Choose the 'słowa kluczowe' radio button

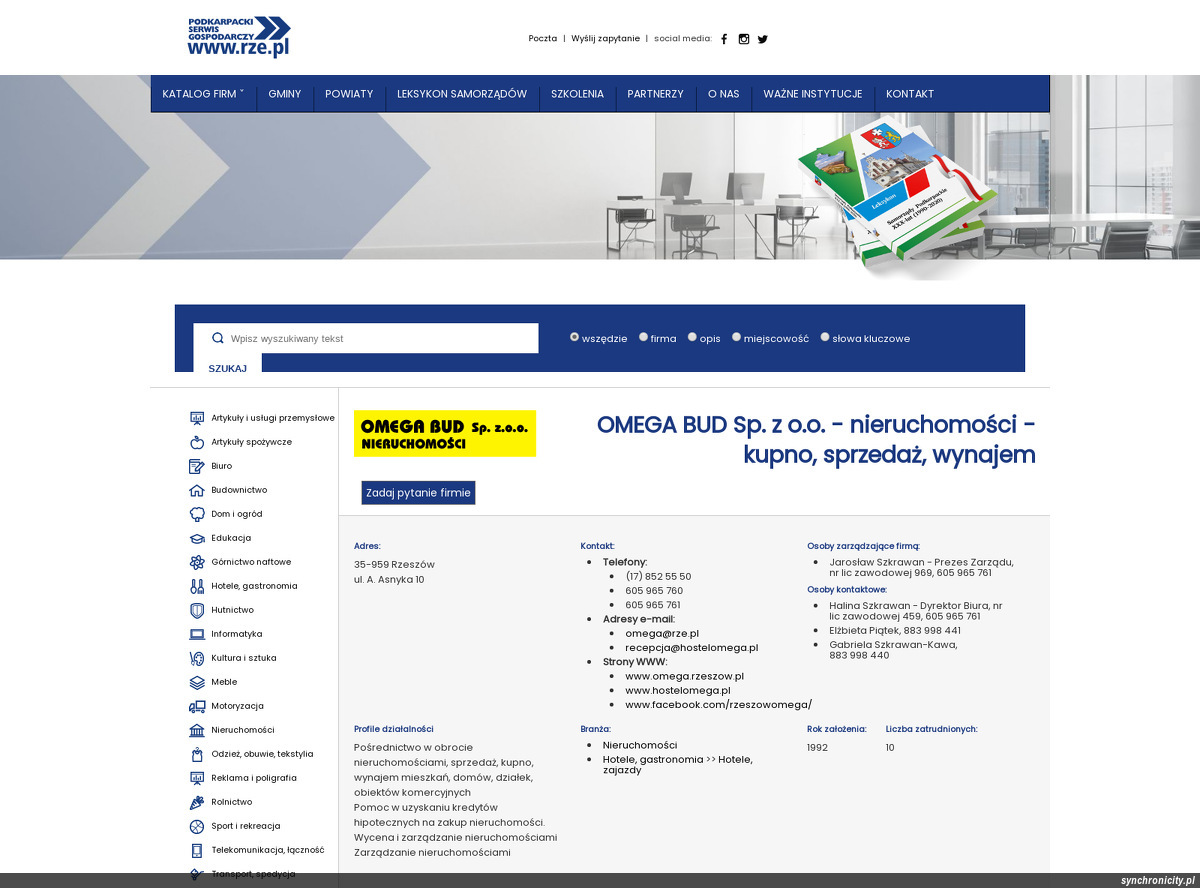click(x=825, y=337)
